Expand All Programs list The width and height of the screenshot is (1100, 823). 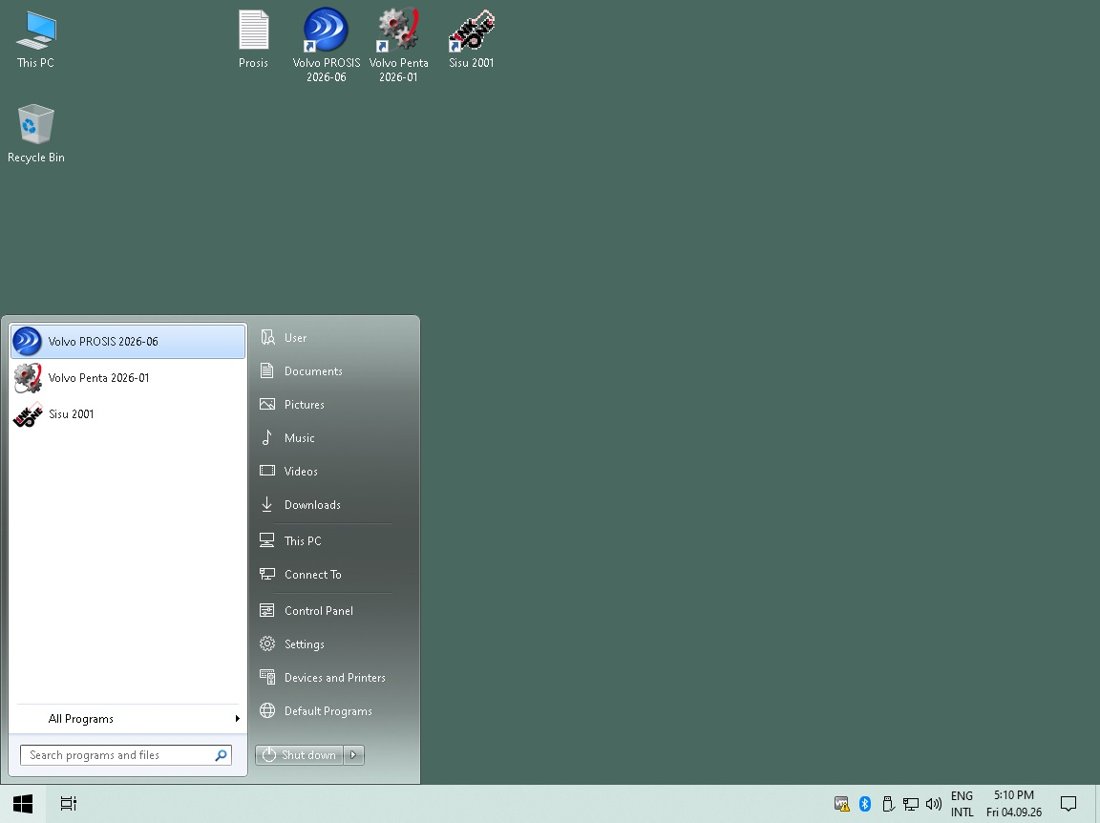(128, 718)
